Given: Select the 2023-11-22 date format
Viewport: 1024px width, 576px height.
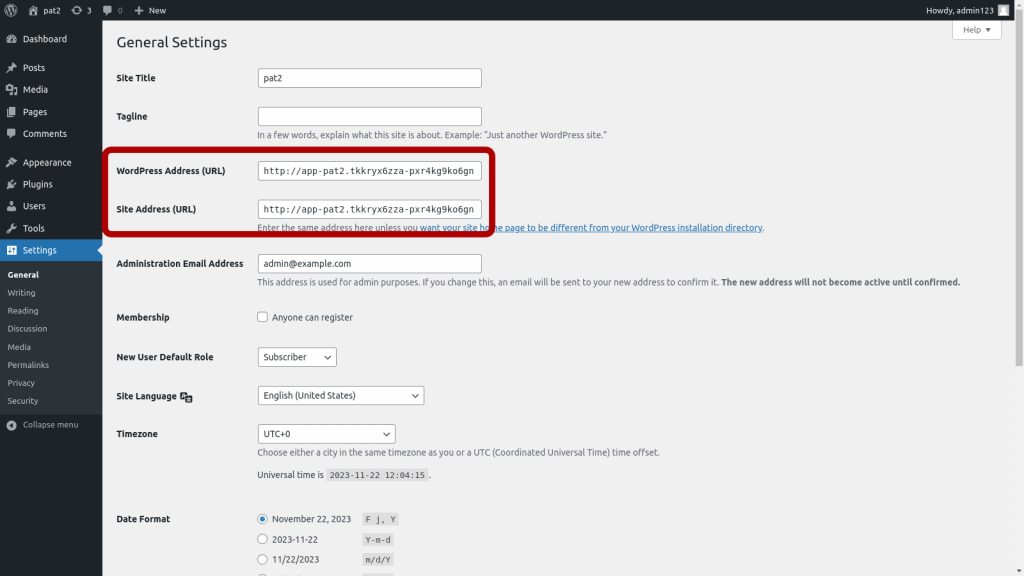Looking at the screenshot, I should (262, 539).
